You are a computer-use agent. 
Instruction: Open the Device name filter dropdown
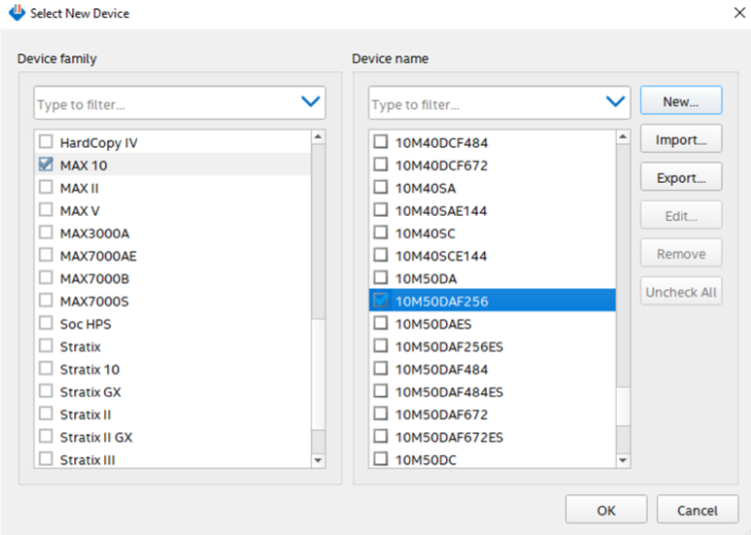615,102
